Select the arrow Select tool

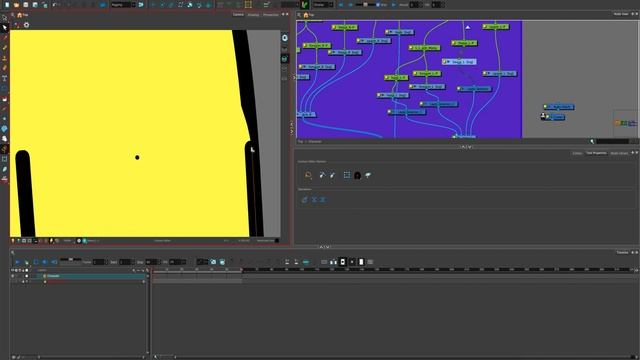click(x=4, y=28)
